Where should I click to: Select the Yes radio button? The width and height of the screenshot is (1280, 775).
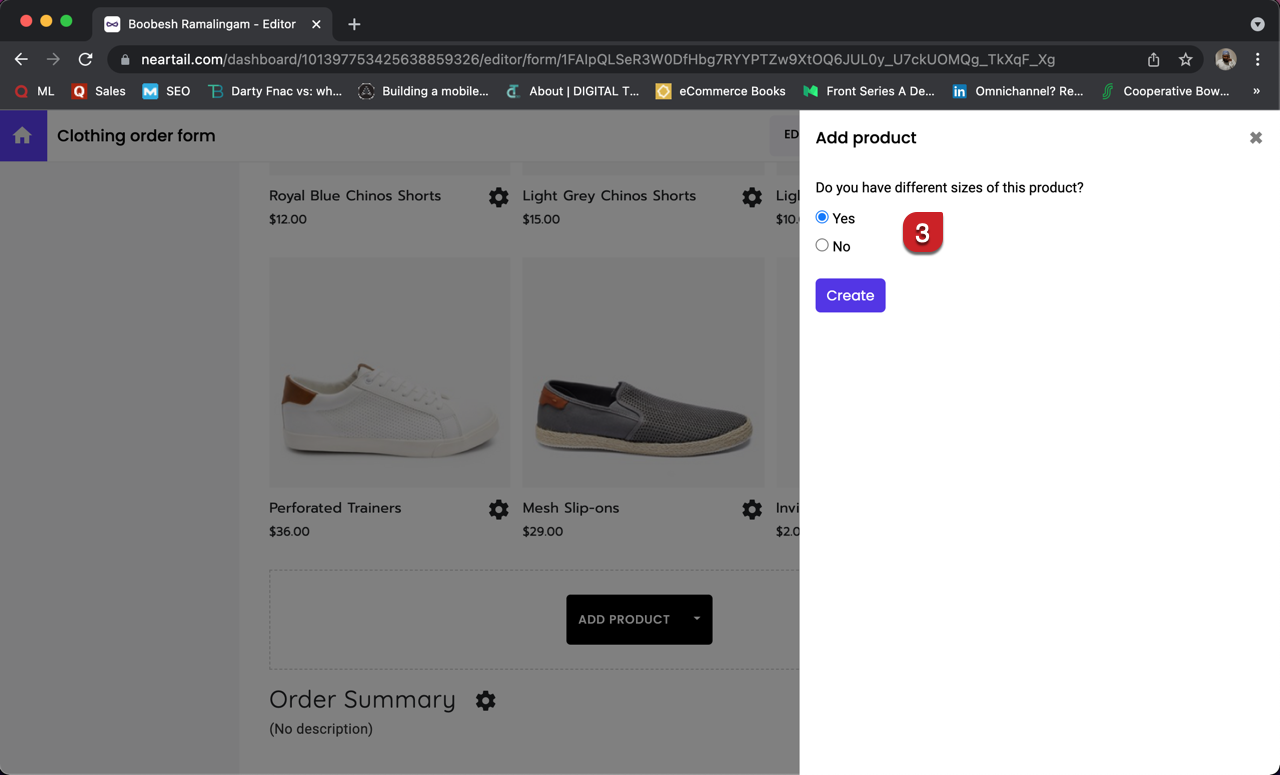(x=822, y=217)
